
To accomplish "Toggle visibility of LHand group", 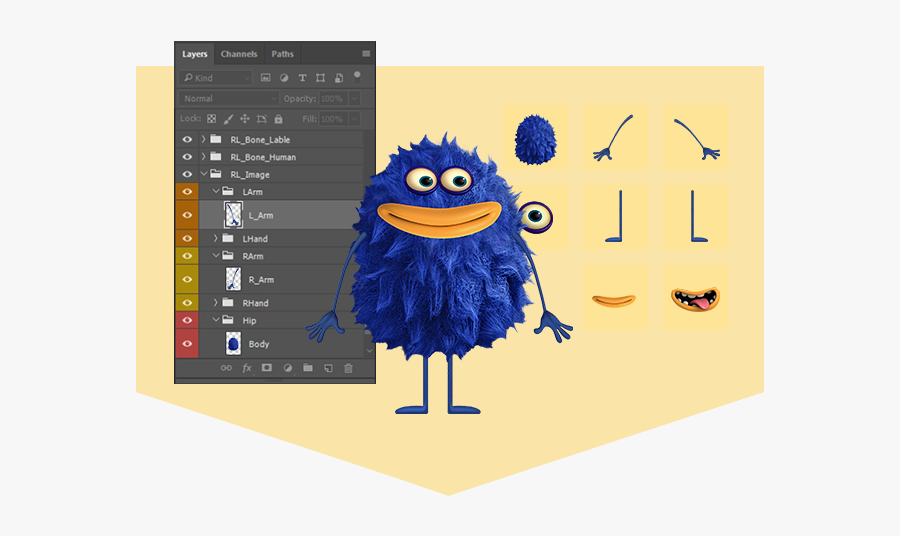I will coord(187,238).
